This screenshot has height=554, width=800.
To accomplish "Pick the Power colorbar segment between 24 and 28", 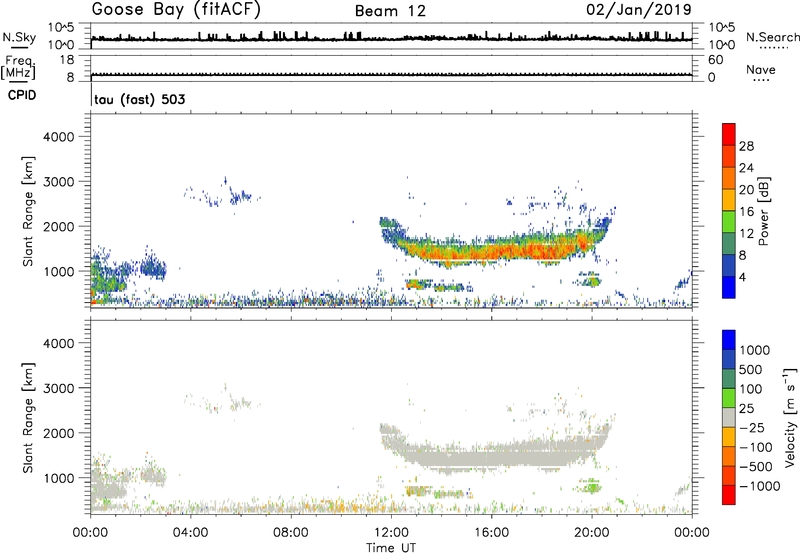I will (729, 156).
